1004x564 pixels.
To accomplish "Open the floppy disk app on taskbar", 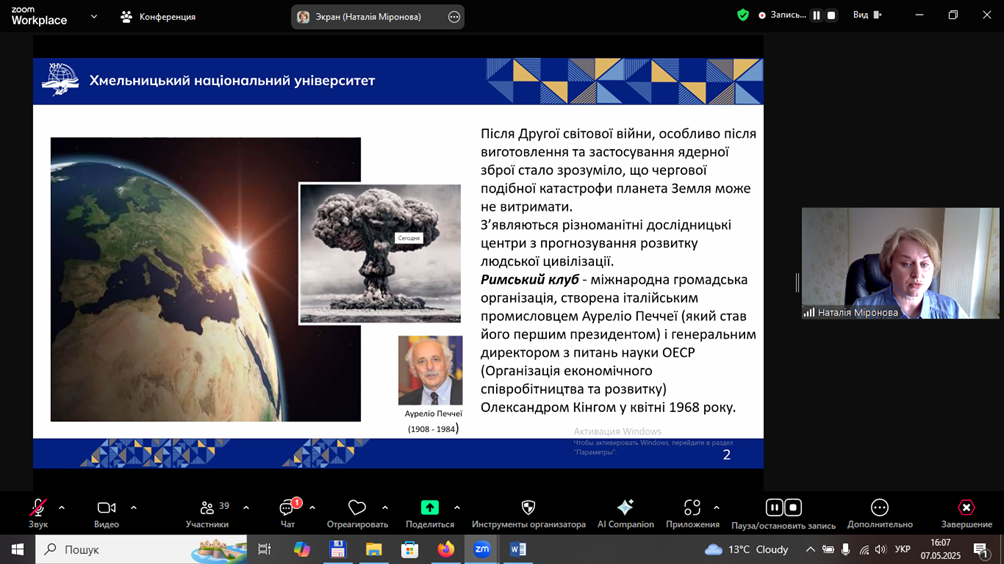I will 337,549.
